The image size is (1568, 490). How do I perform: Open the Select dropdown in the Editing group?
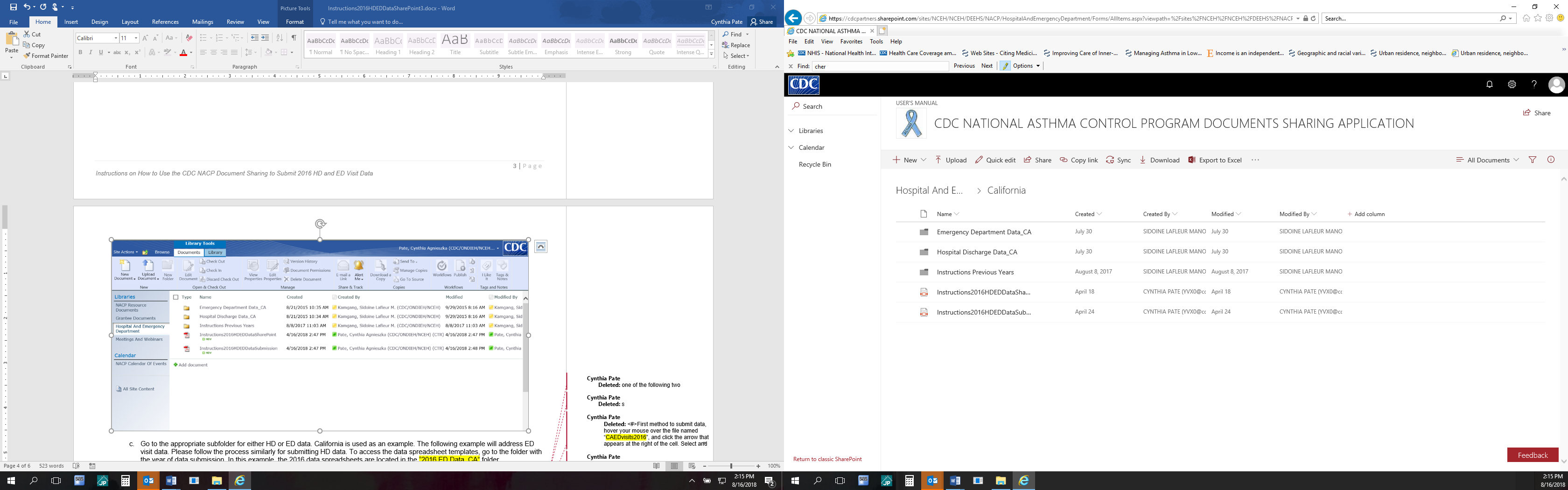tap(736, 56)
